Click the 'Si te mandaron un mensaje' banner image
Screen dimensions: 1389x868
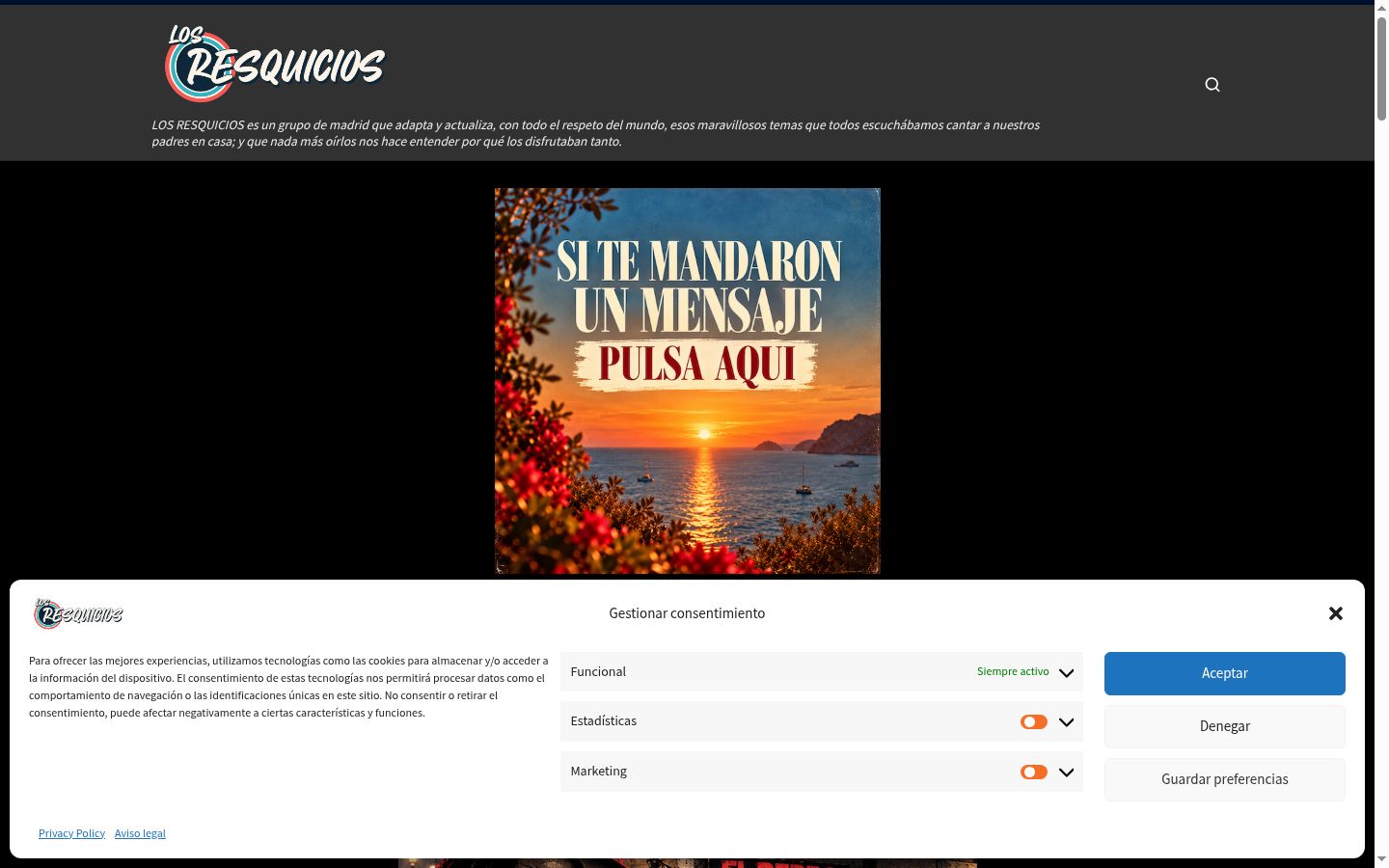click(x=688, y=381)
